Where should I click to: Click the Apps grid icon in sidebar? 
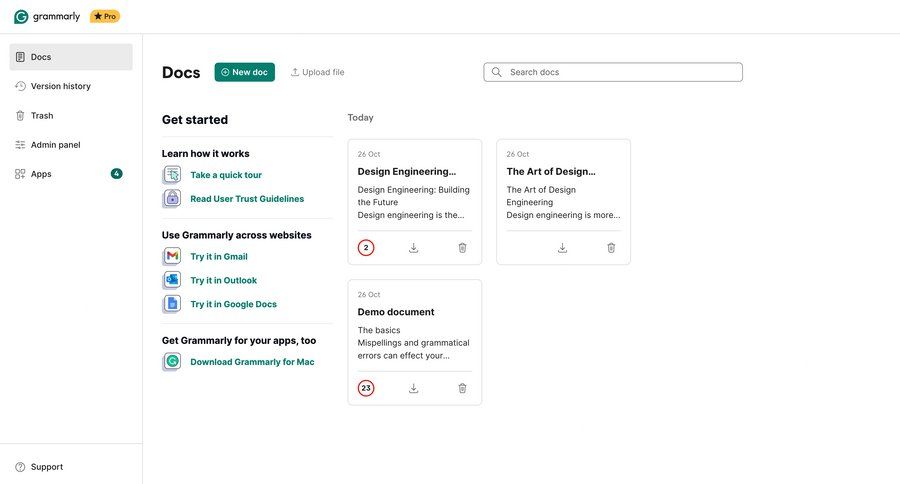pyautogui.click(x=20, y=174)
